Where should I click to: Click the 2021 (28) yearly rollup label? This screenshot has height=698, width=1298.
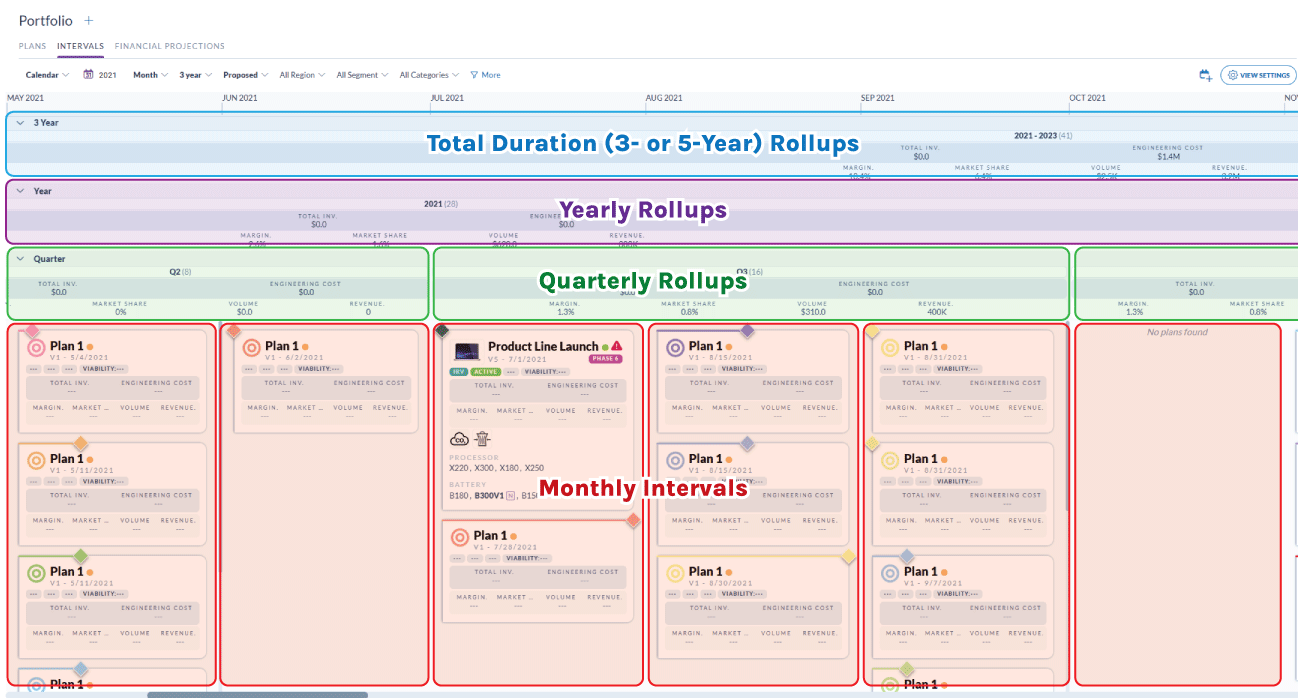[440, 203]
